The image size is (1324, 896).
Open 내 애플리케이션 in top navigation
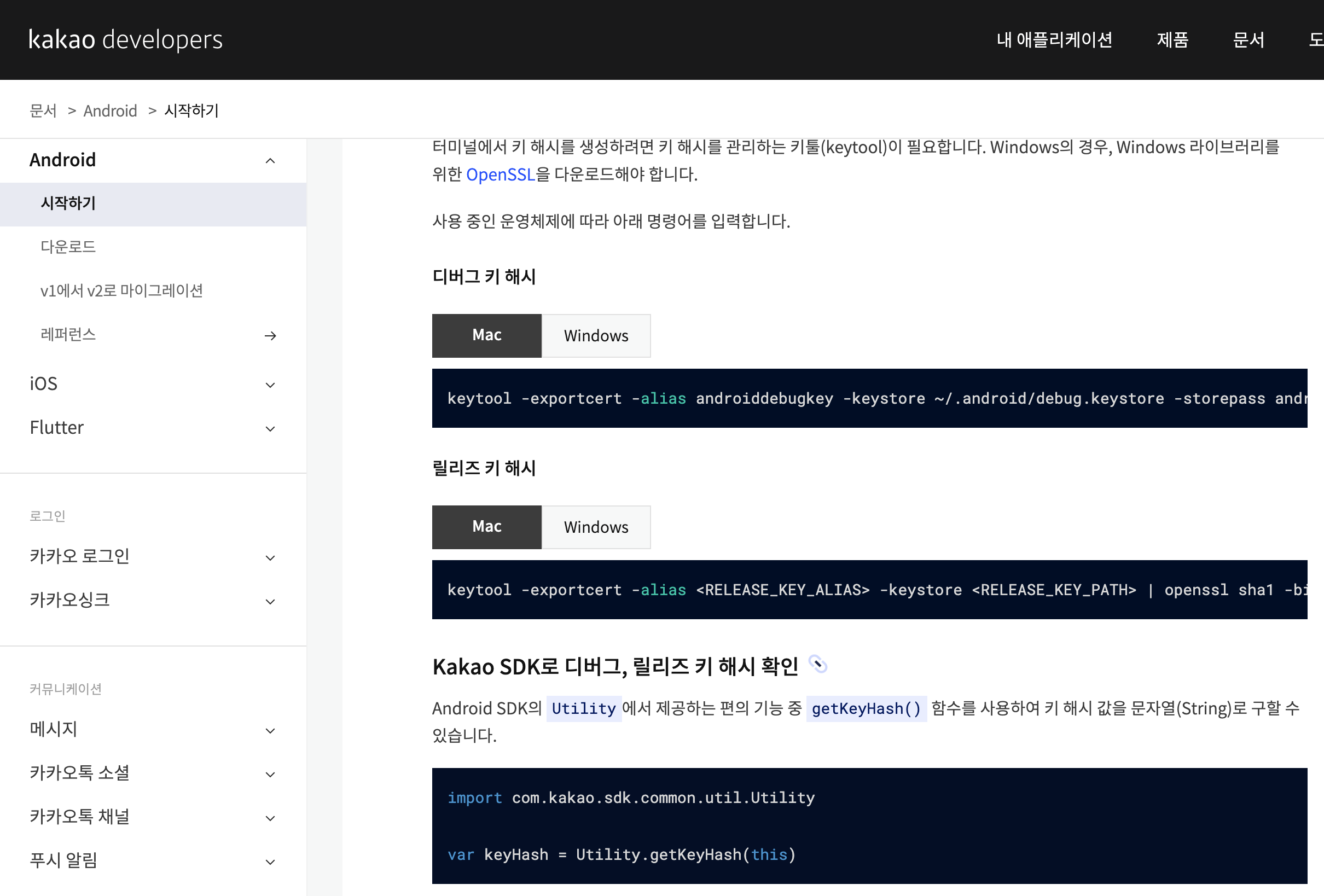[1053, 39]
